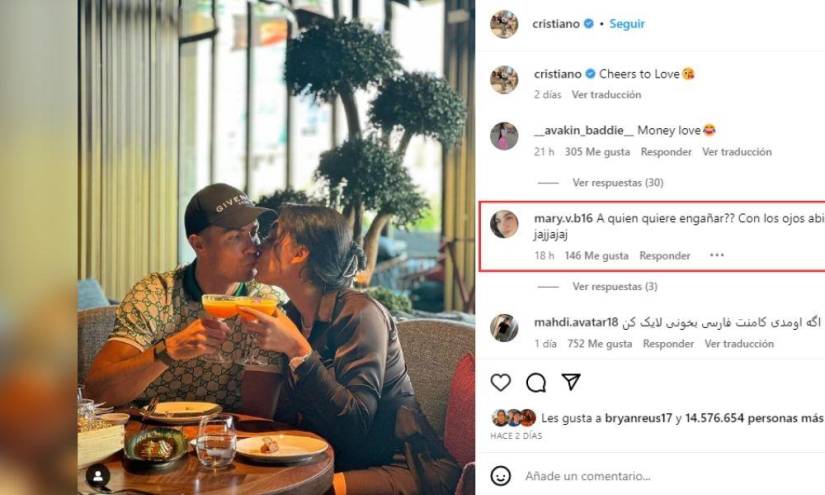825x495 pixels.
Task: Open the emoji picker smiley icon
Action: pyautogui.click(x=500, y=476)
